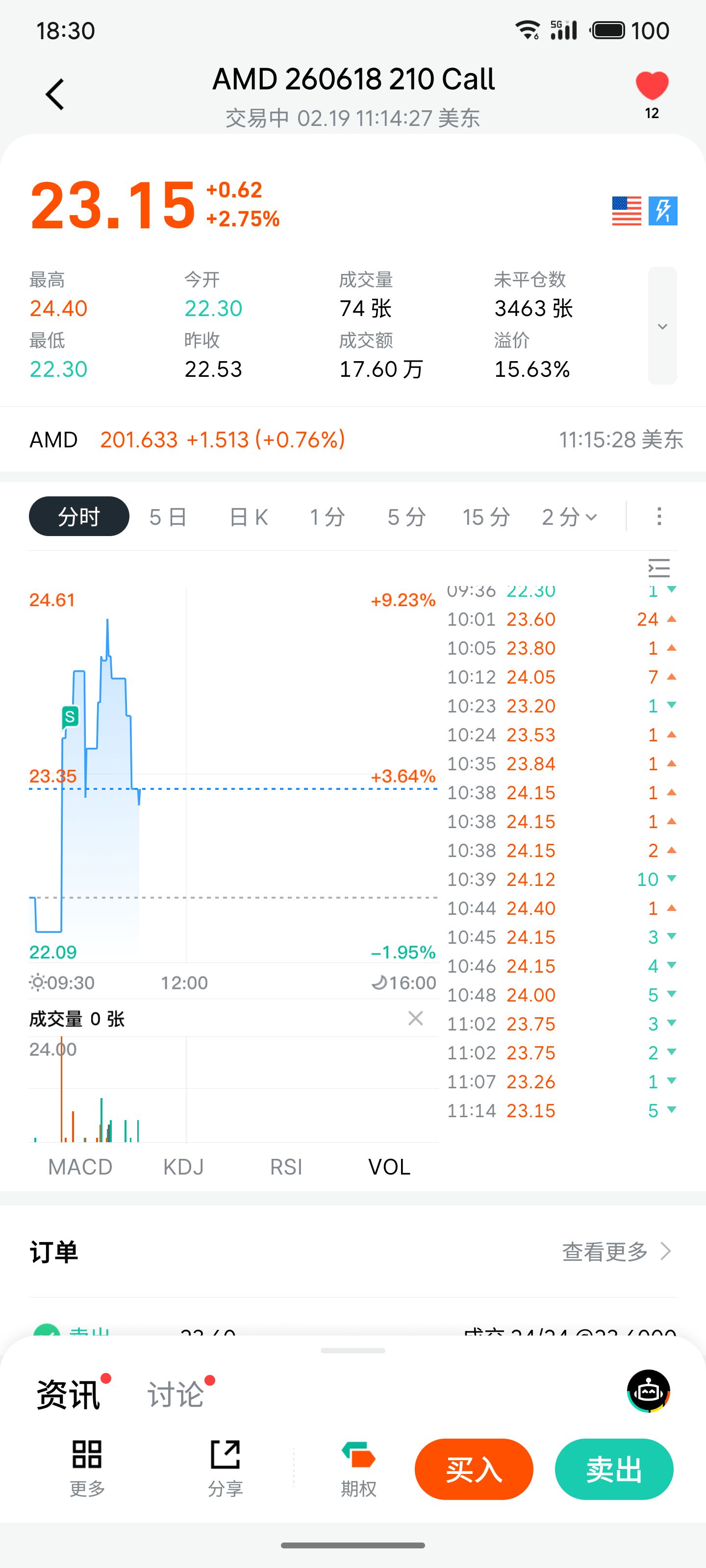The width and height of the screenshot is (706, 1568).
Task: Open the 2分 interval dropdown
Action: (x=569, y=517)
